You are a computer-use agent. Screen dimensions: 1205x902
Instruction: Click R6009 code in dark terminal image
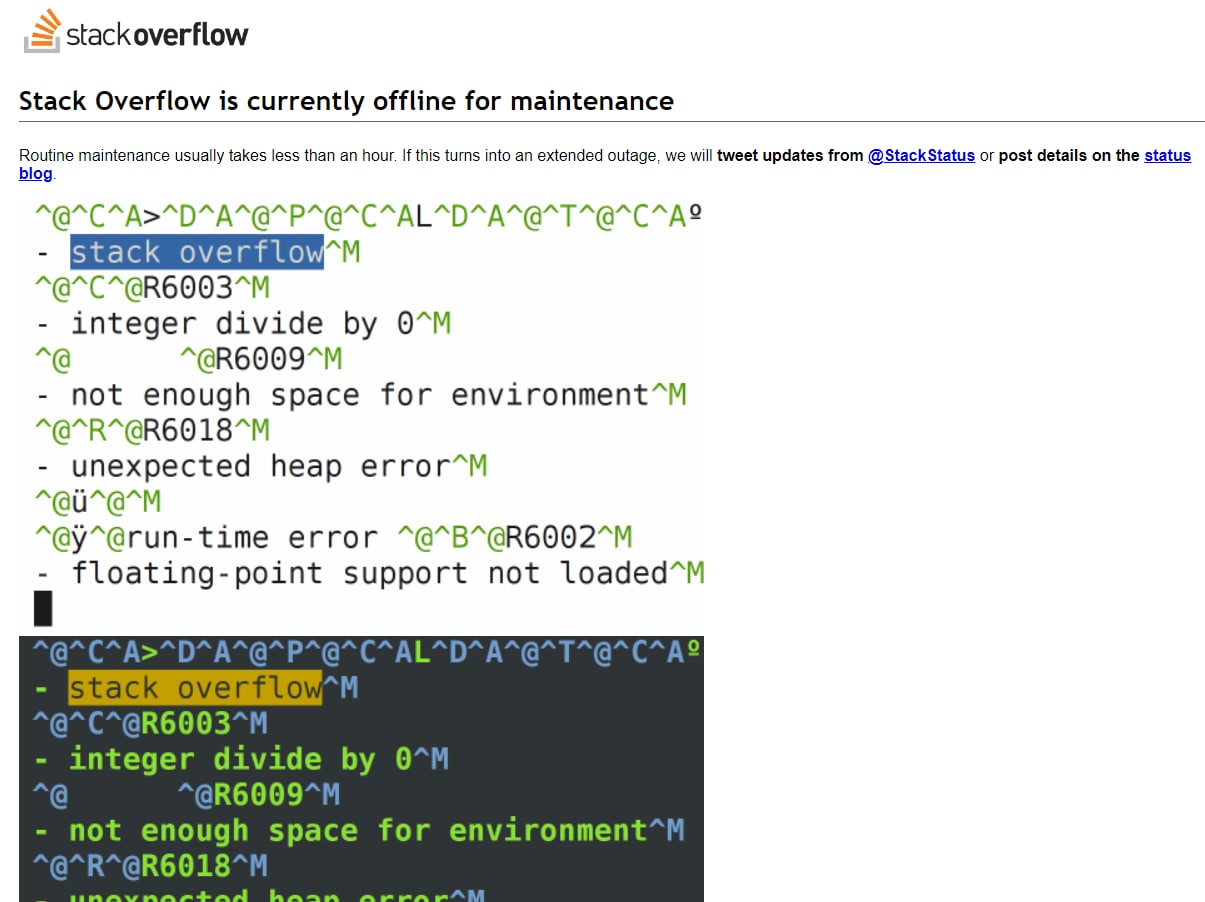point(259,795)
